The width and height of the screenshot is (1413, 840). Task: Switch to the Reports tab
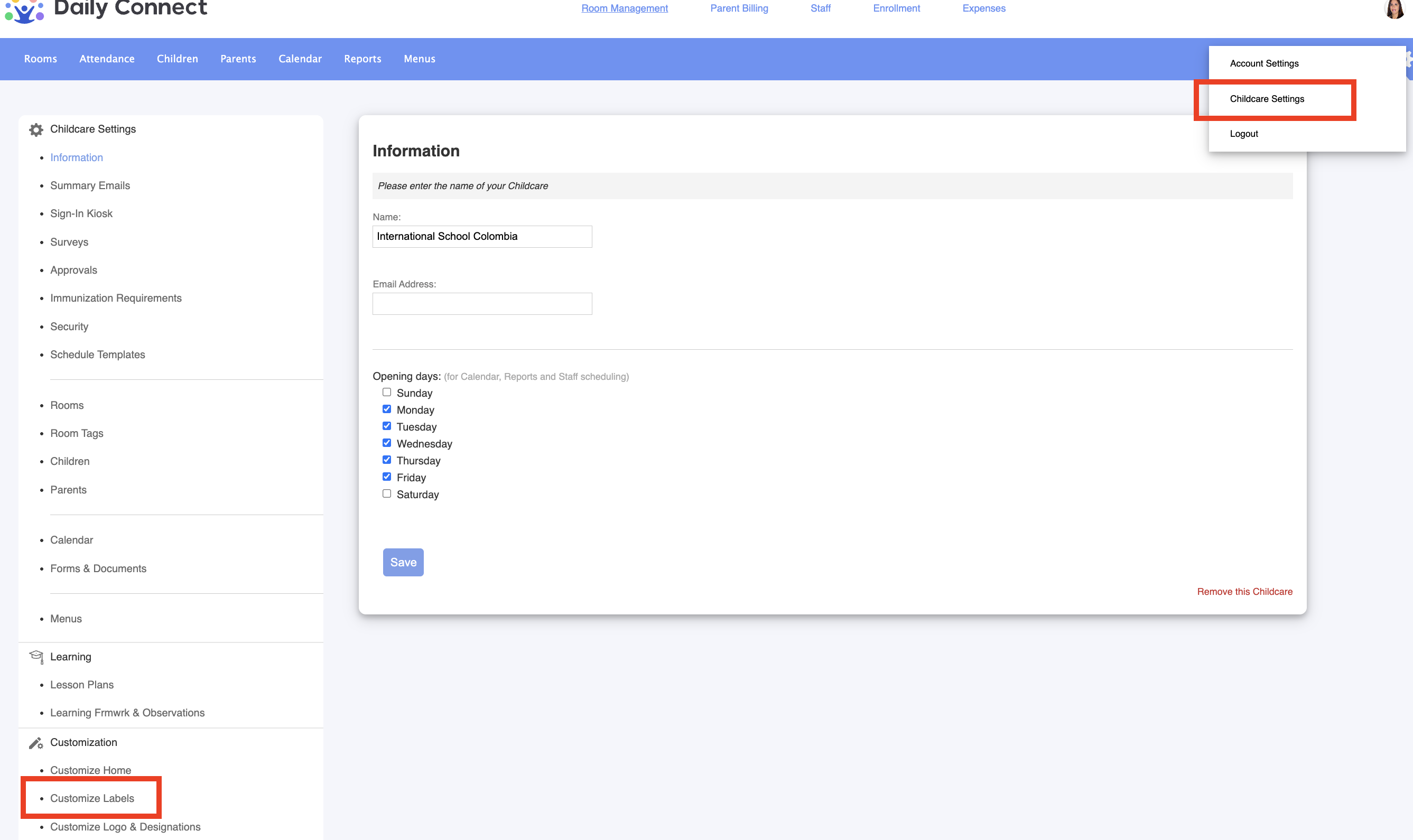(x=362, y=59)
